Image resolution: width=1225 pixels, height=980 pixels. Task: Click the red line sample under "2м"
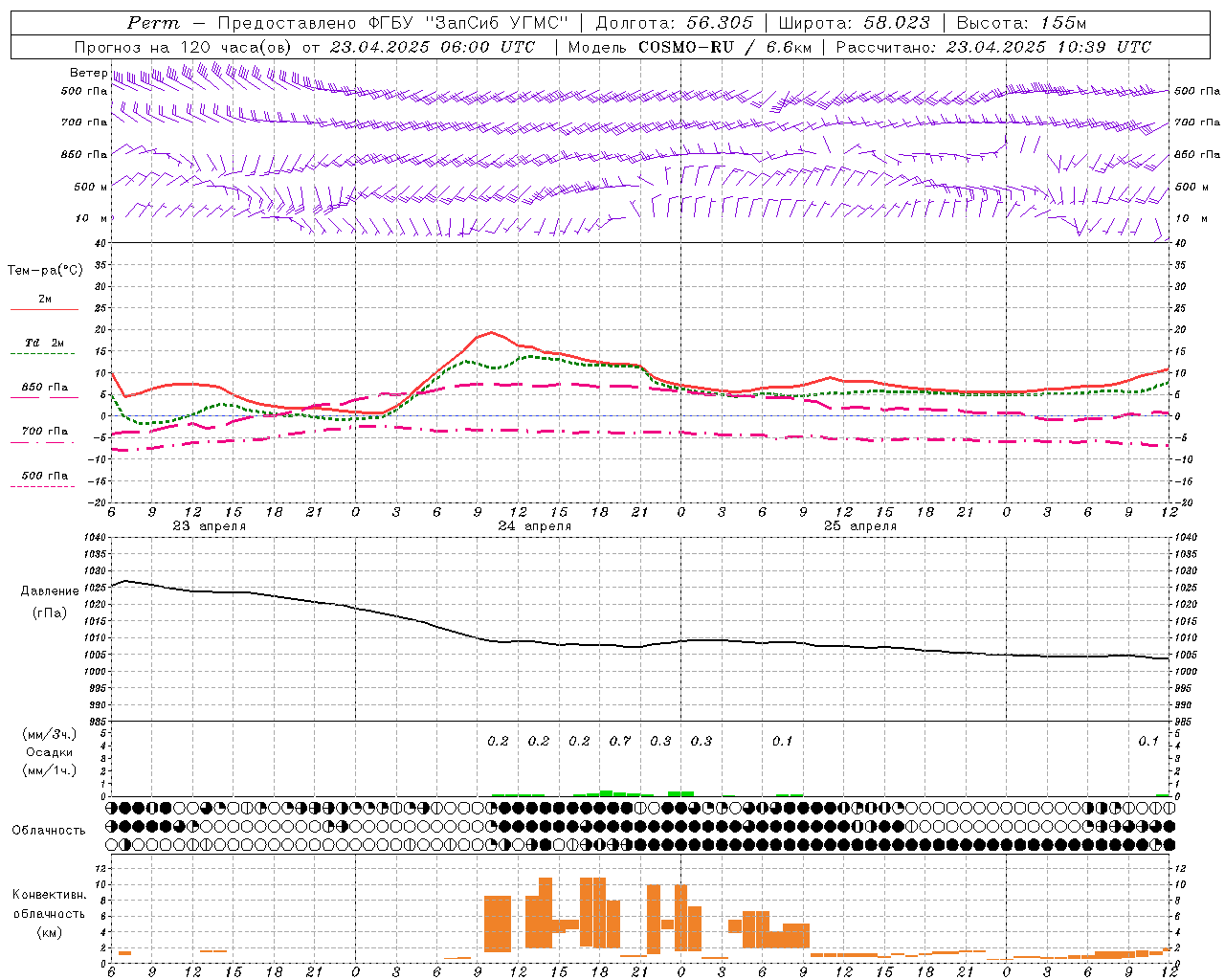pyautogui.click(x=44, y=310)
